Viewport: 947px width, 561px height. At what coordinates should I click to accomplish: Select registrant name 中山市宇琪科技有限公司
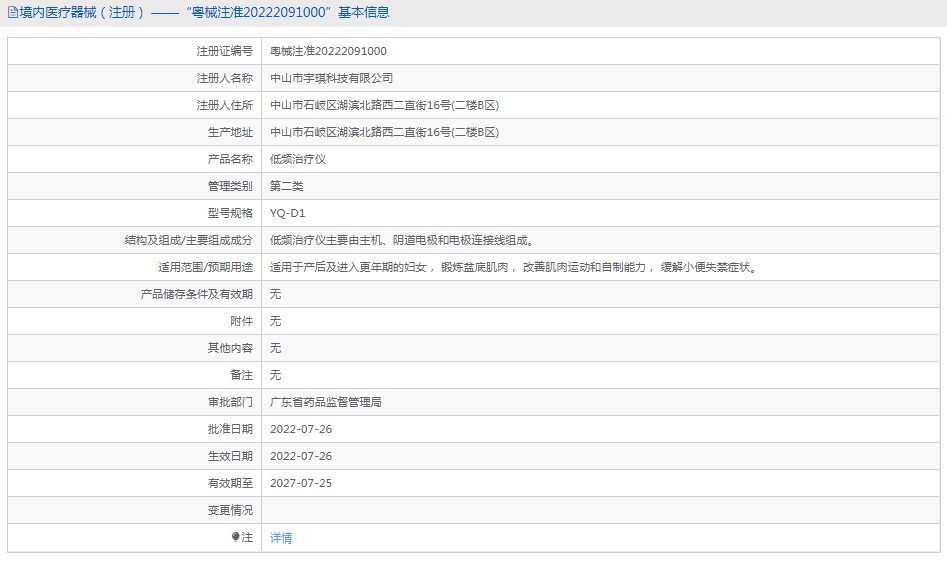point(331,79)
